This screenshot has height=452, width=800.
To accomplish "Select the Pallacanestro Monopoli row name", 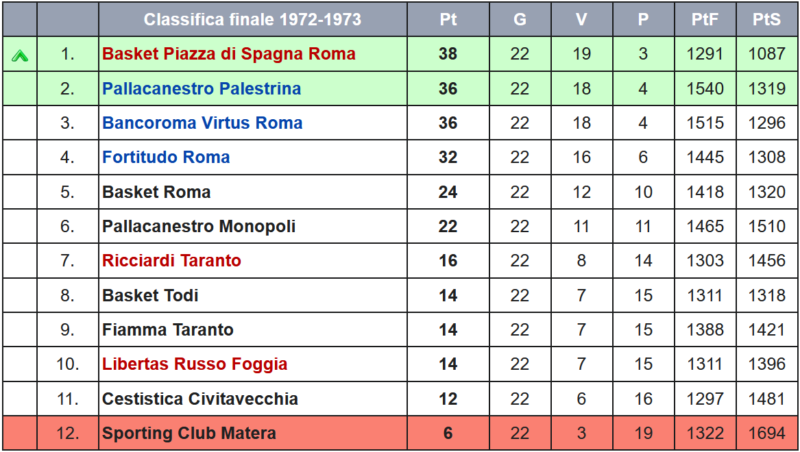I will (x=198, y=227).
